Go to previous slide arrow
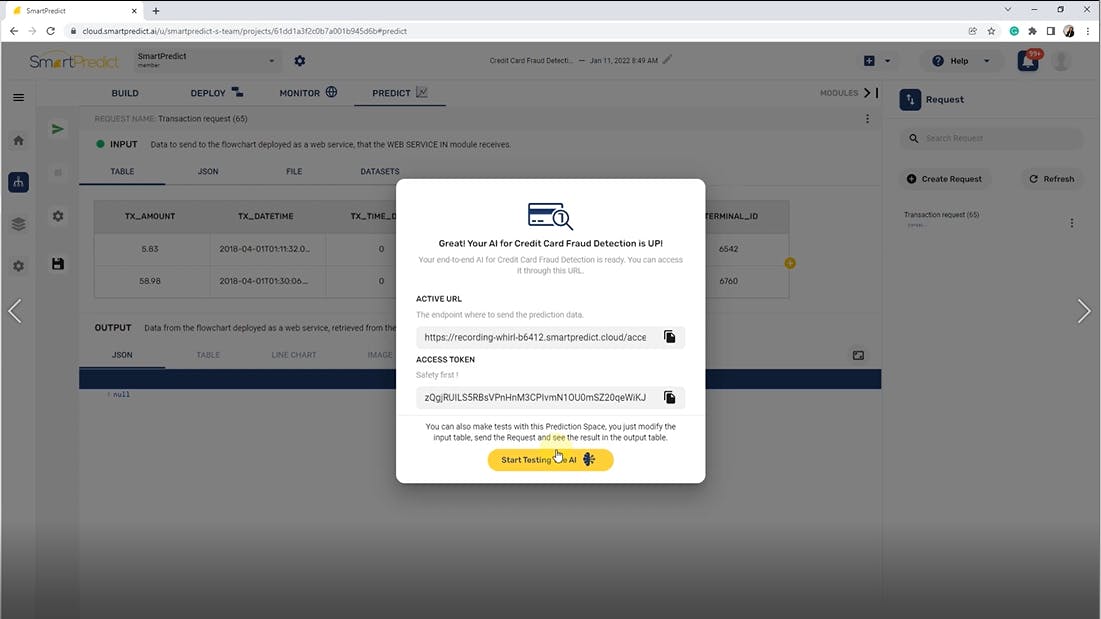1101x619 pixels. (x=15, y=311)
